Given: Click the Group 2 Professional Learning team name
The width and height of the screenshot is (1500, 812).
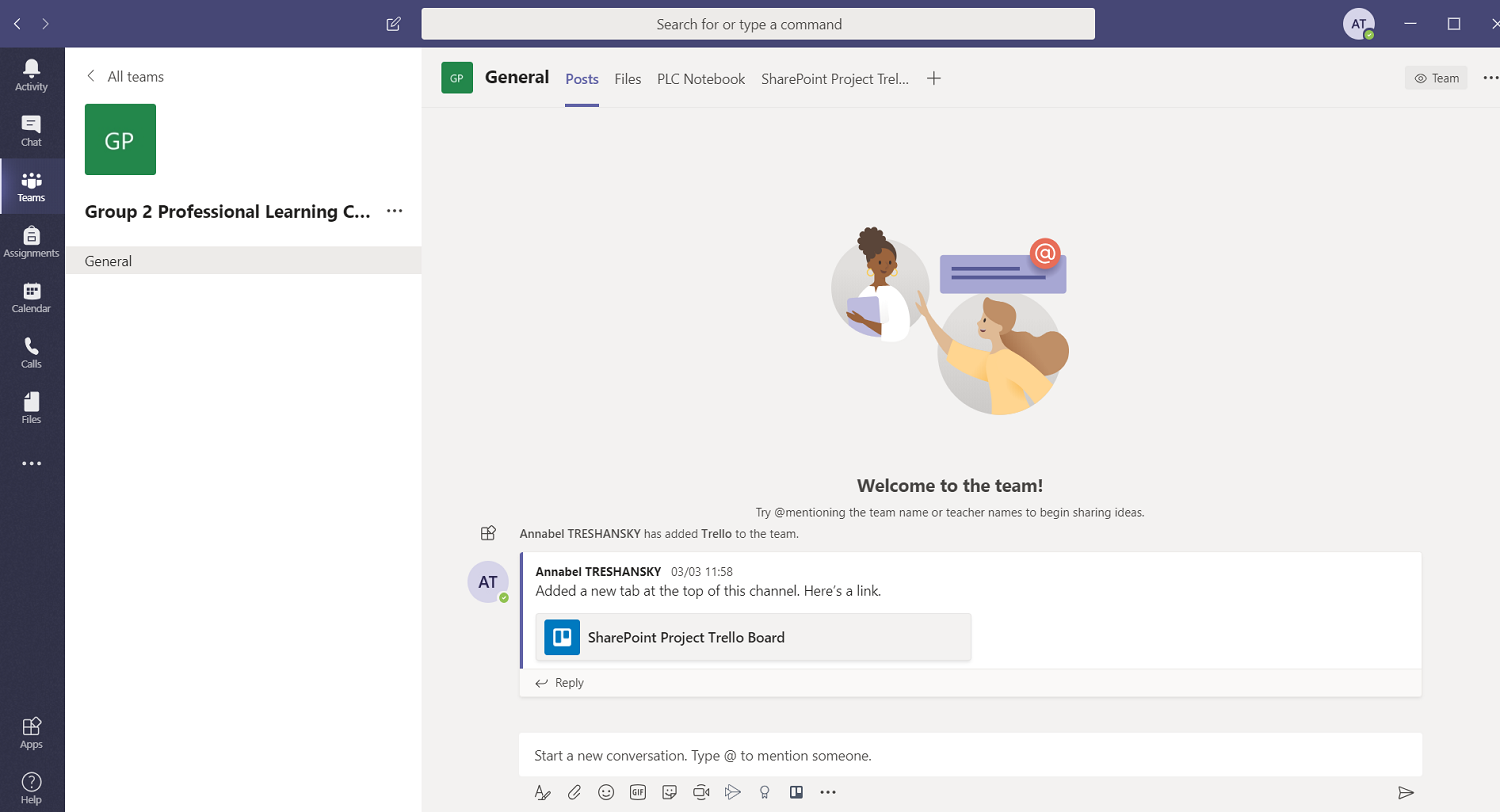Looking at the screenshot, I should (x=227, y=211).
